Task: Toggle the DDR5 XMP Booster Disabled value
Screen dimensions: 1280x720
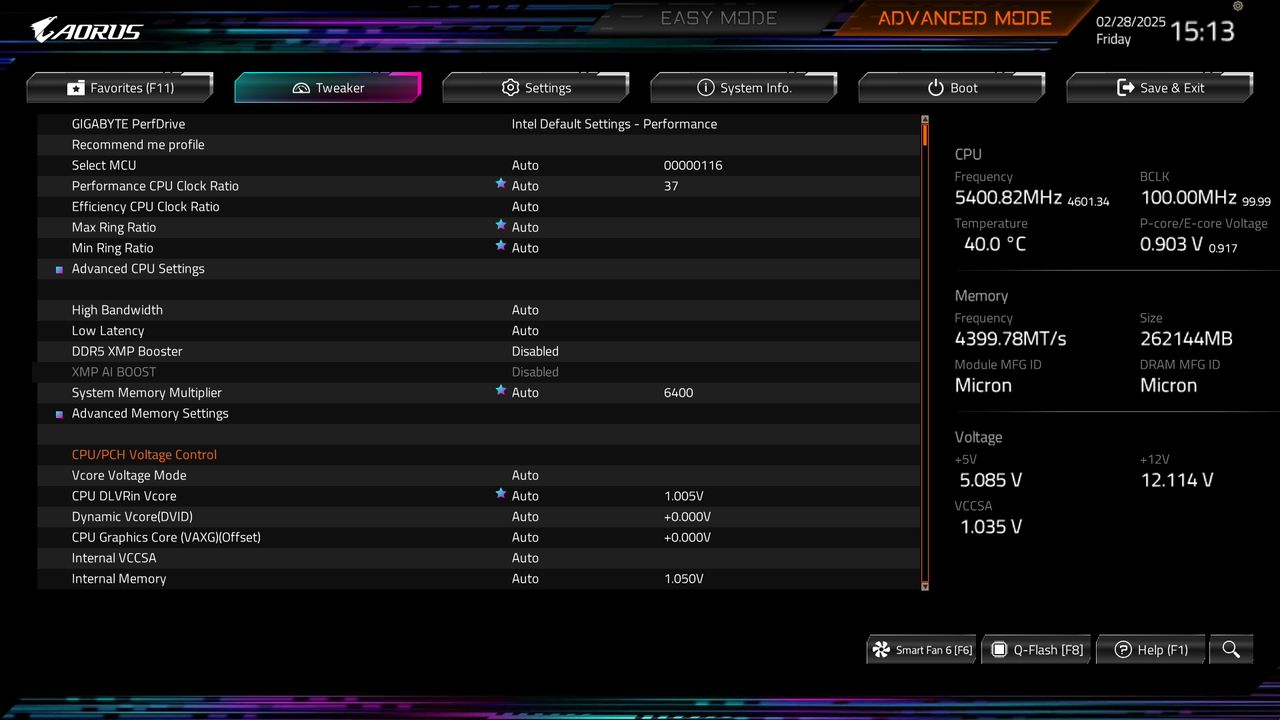Action: pyautogui.click(x=535, y=351)
